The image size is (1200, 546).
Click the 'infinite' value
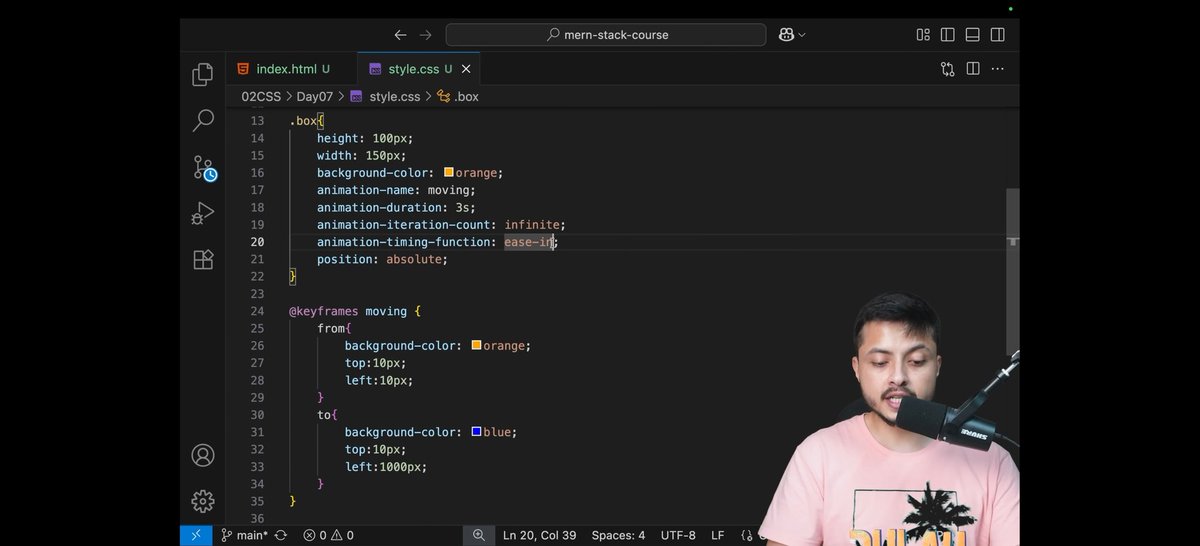click(531, 225)
